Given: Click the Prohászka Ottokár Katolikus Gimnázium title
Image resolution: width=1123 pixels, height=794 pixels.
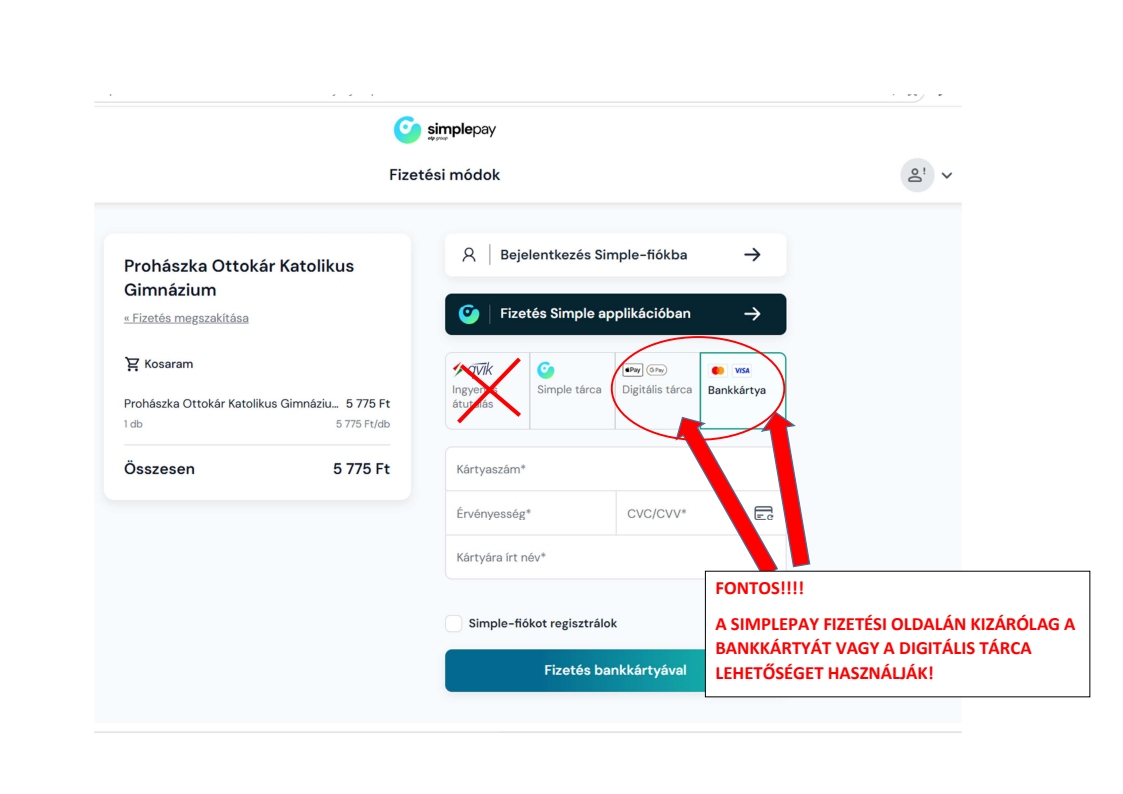Looking at the screenshot, I should 239,278.
